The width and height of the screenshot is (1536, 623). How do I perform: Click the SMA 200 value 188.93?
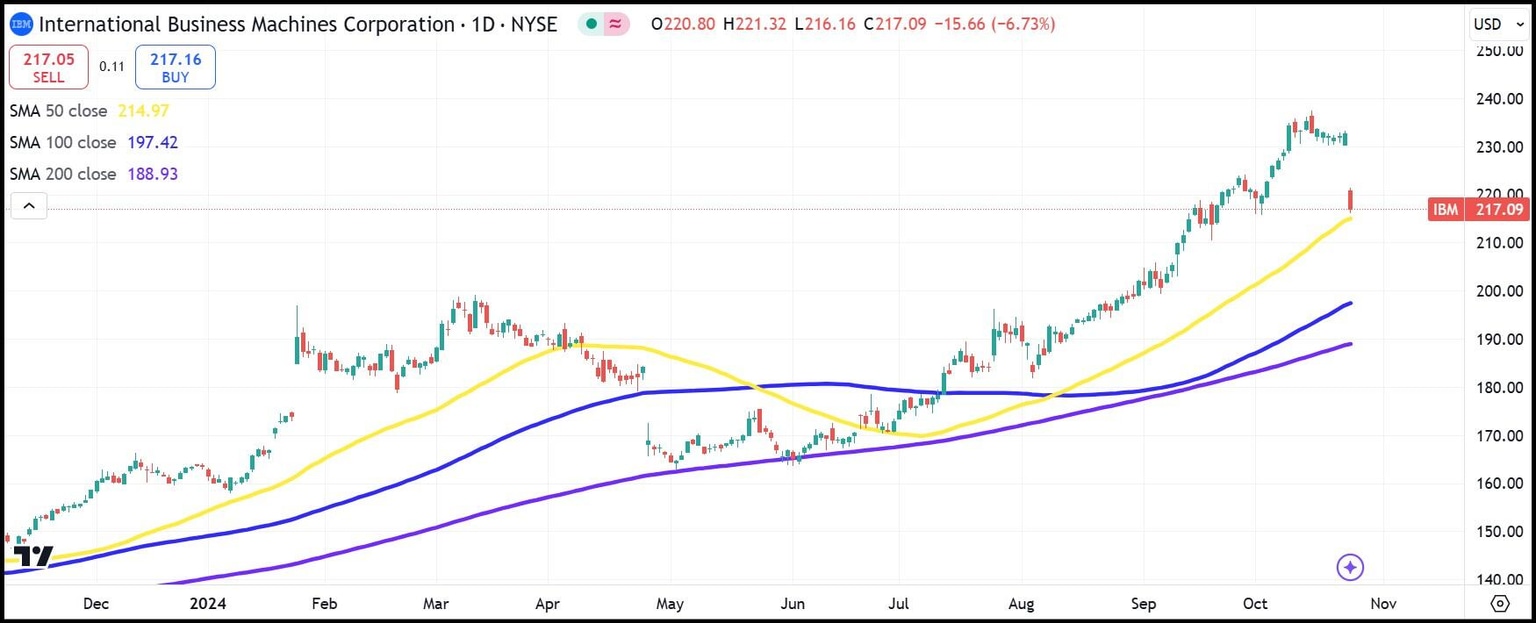tap(153, 174)
